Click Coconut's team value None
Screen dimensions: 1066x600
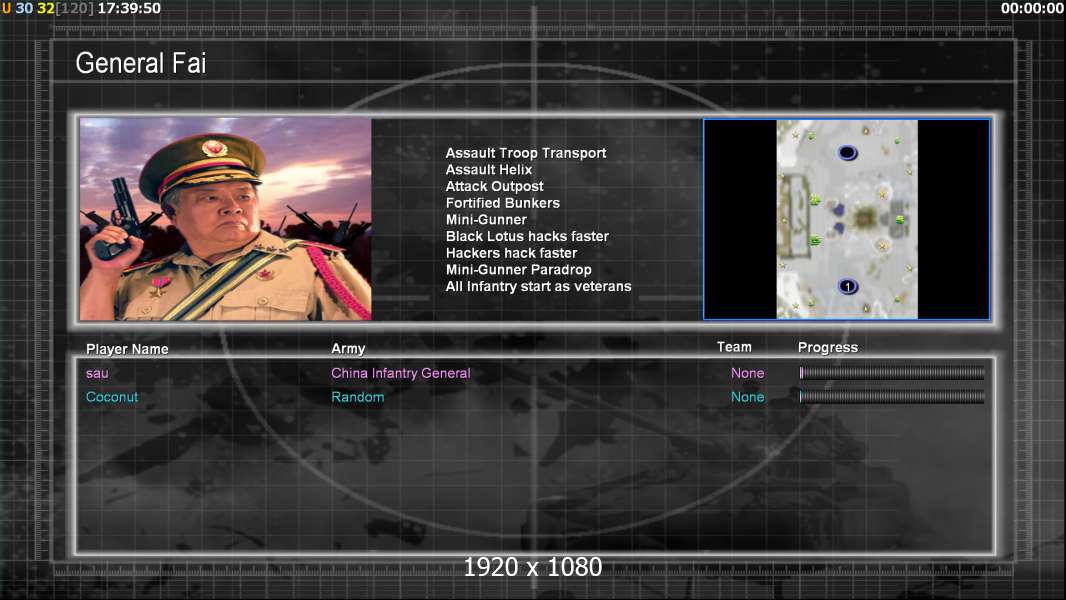747,397
